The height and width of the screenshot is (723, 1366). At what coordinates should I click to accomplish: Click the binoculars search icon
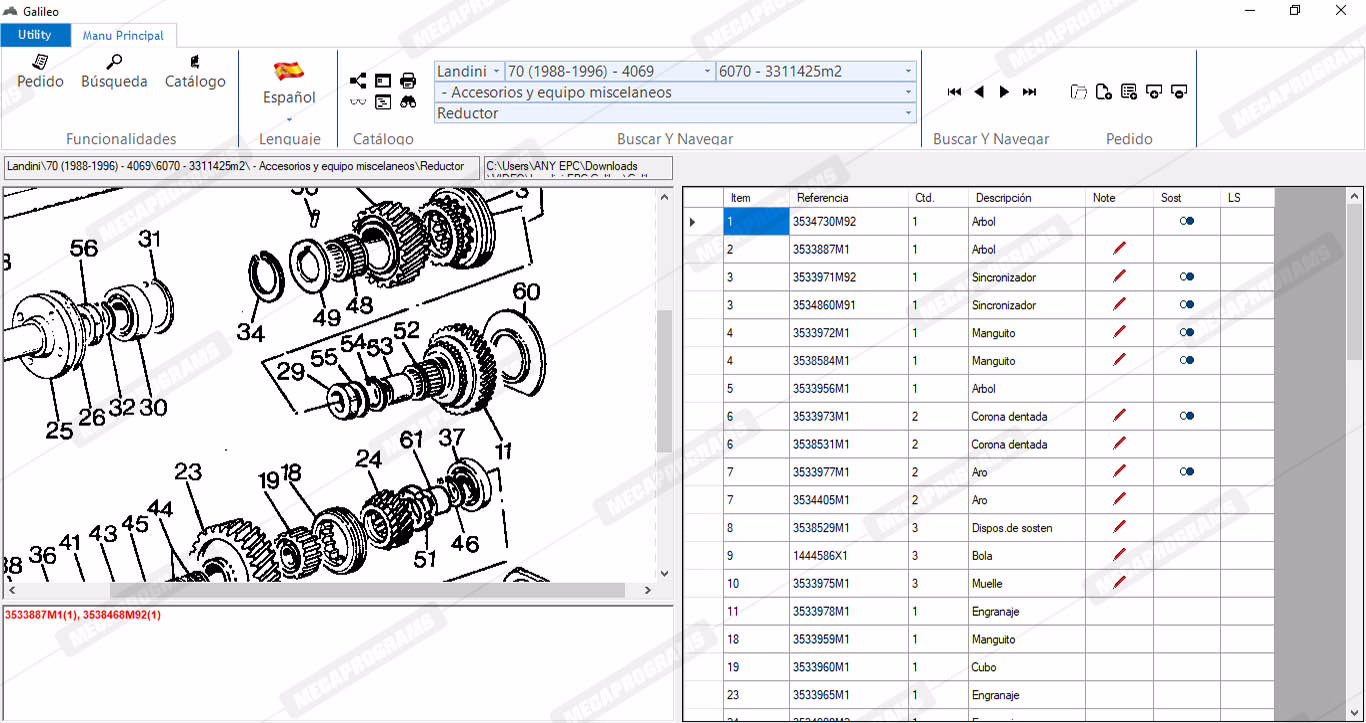(408, 102)
